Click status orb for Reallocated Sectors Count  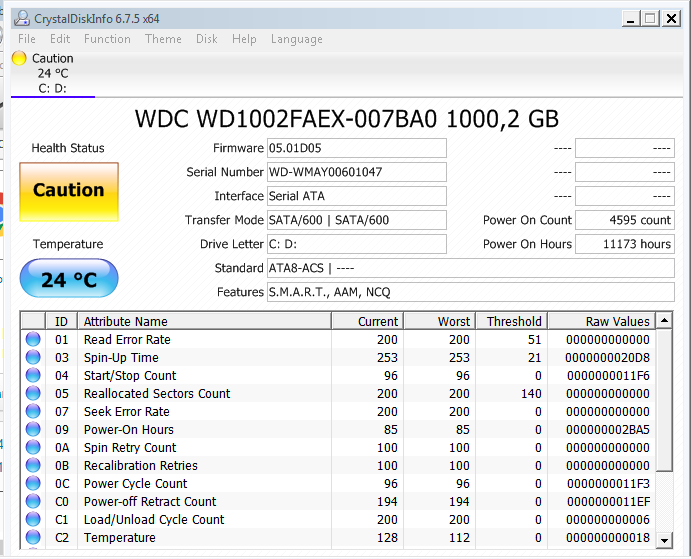point(33,393)
